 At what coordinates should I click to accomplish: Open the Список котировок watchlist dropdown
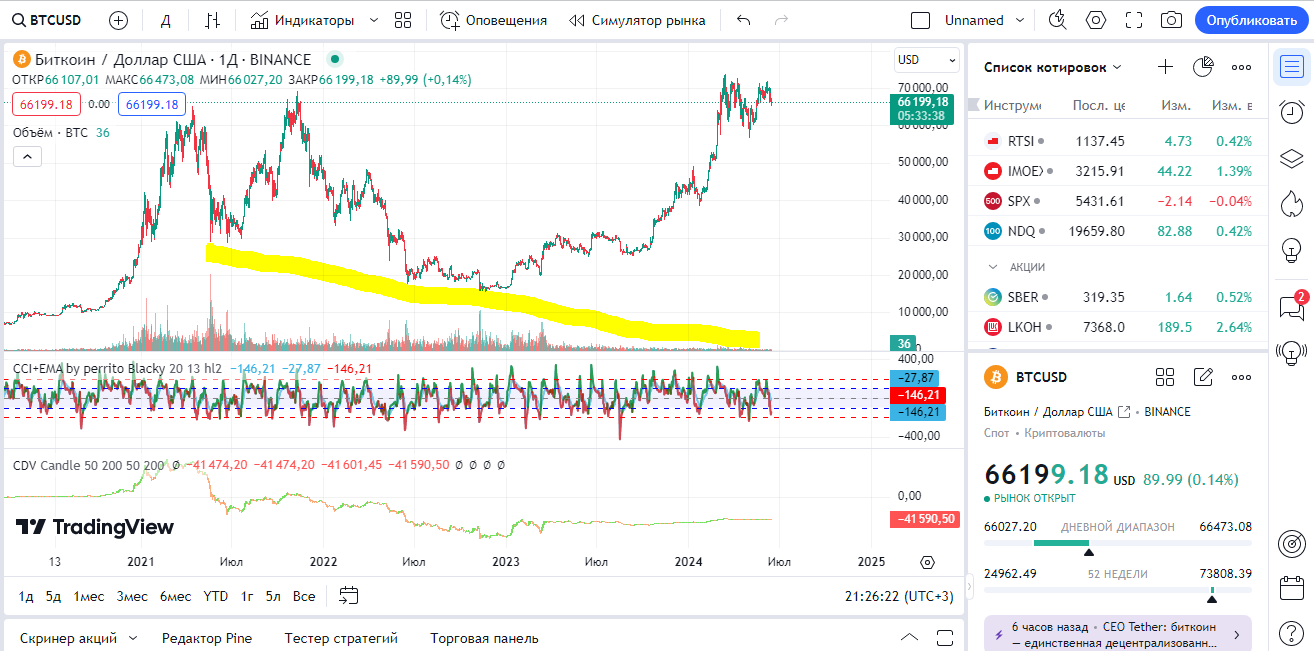1053,67
